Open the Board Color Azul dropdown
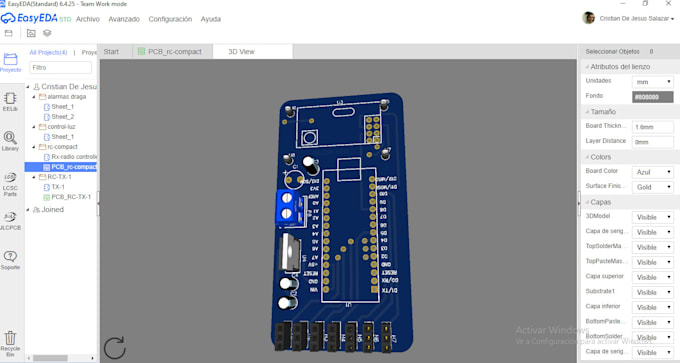The image size is (680, 363). click(x=652, y=172)
